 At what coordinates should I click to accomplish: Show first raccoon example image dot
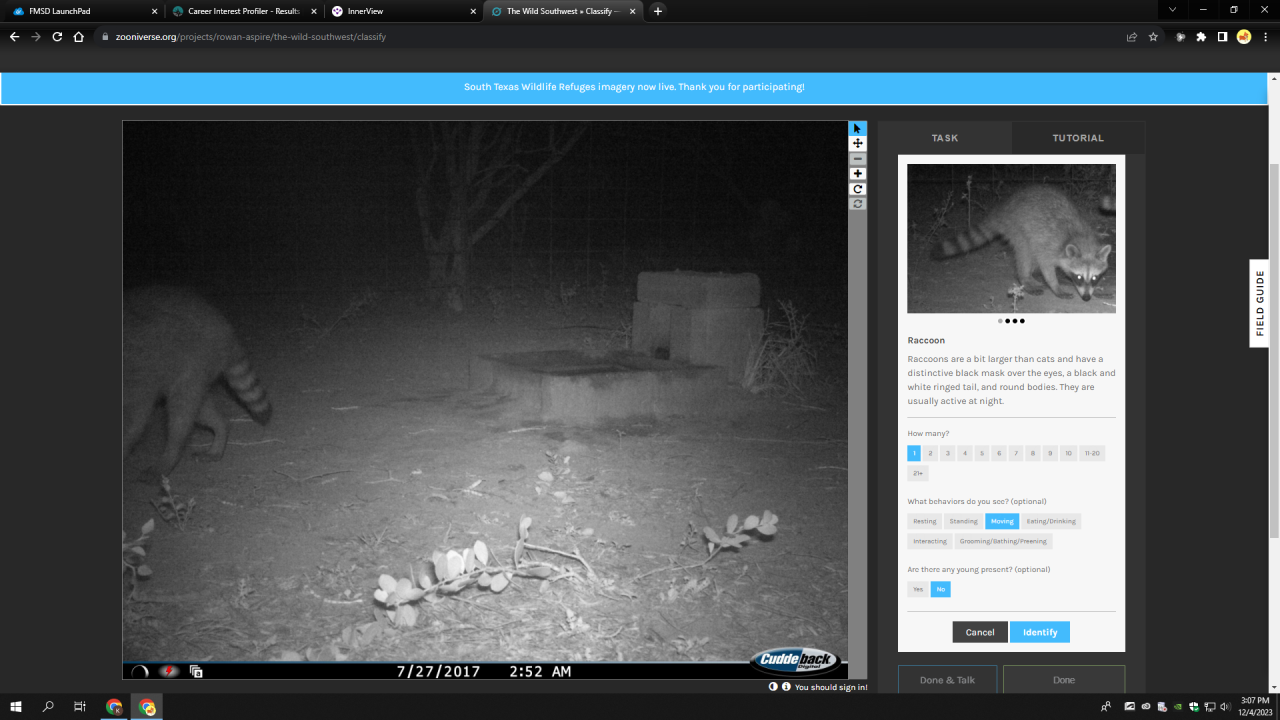tap(1000, 321)
